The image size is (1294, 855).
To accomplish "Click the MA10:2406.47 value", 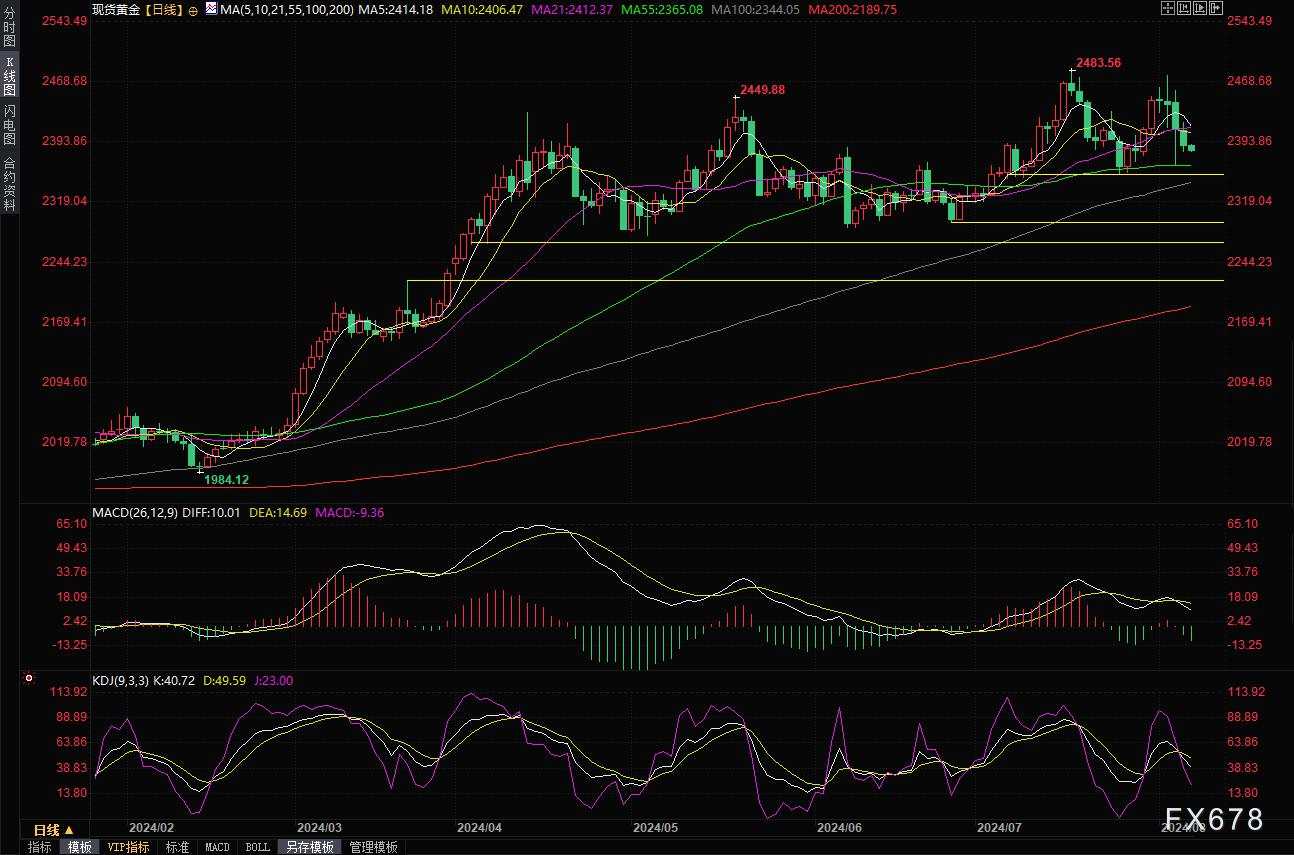I will tap(483, 9).
